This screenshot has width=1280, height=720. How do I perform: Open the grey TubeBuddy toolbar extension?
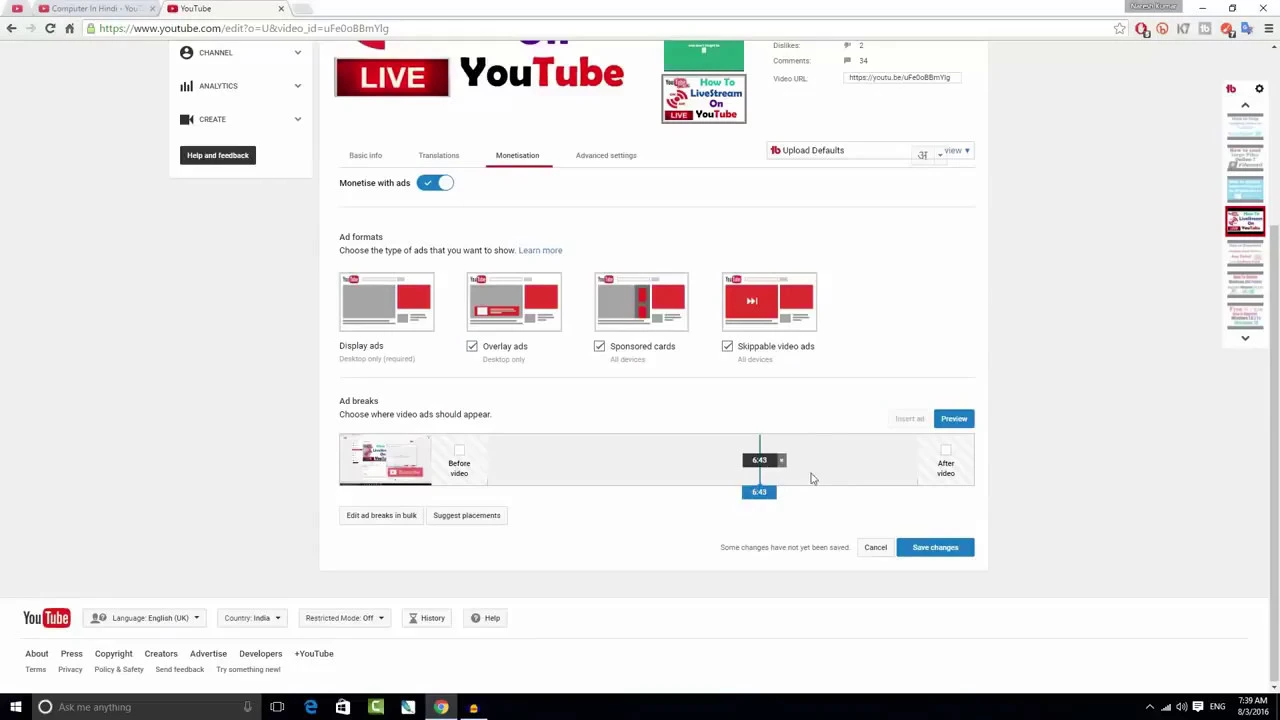coord(1205,29)
